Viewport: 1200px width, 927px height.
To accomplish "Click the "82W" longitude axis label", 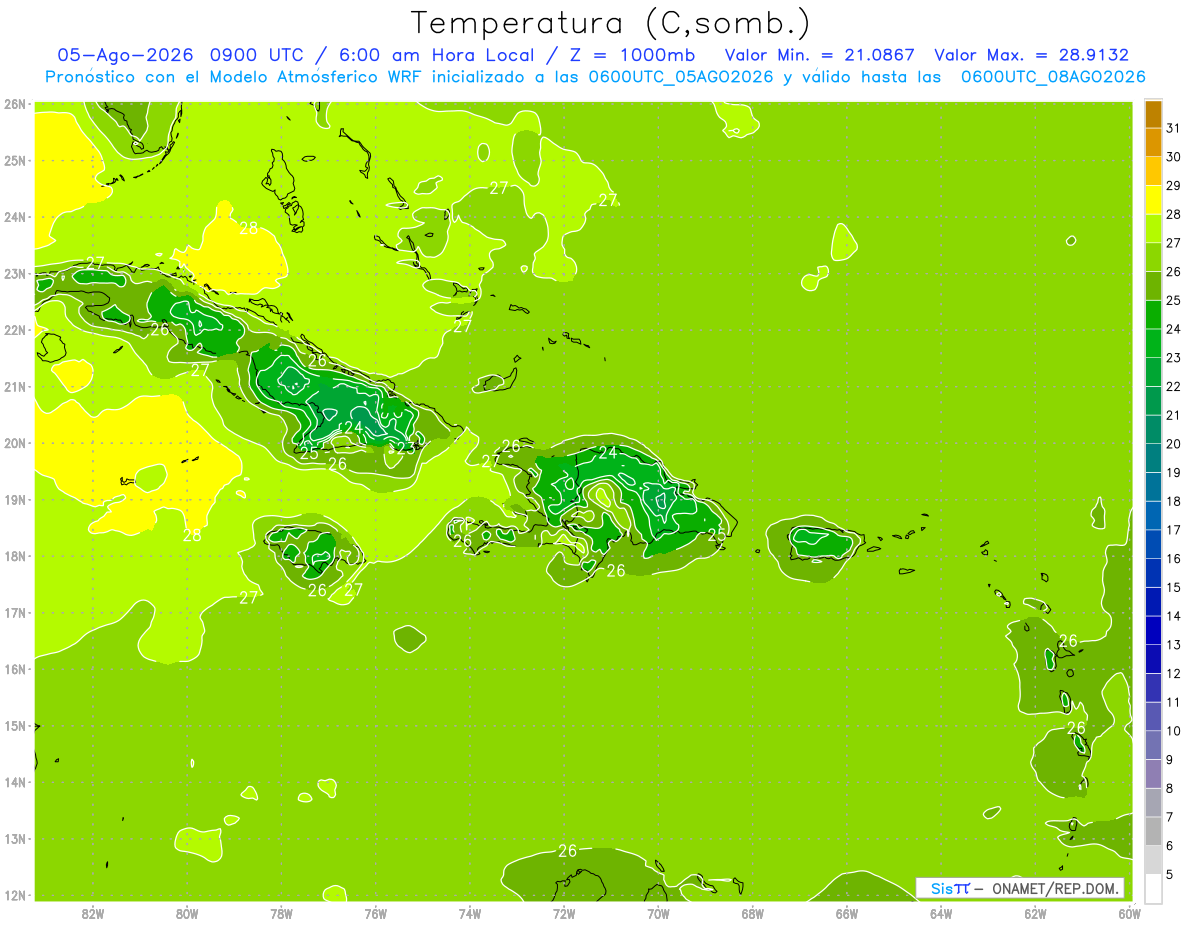I will 92,913.
